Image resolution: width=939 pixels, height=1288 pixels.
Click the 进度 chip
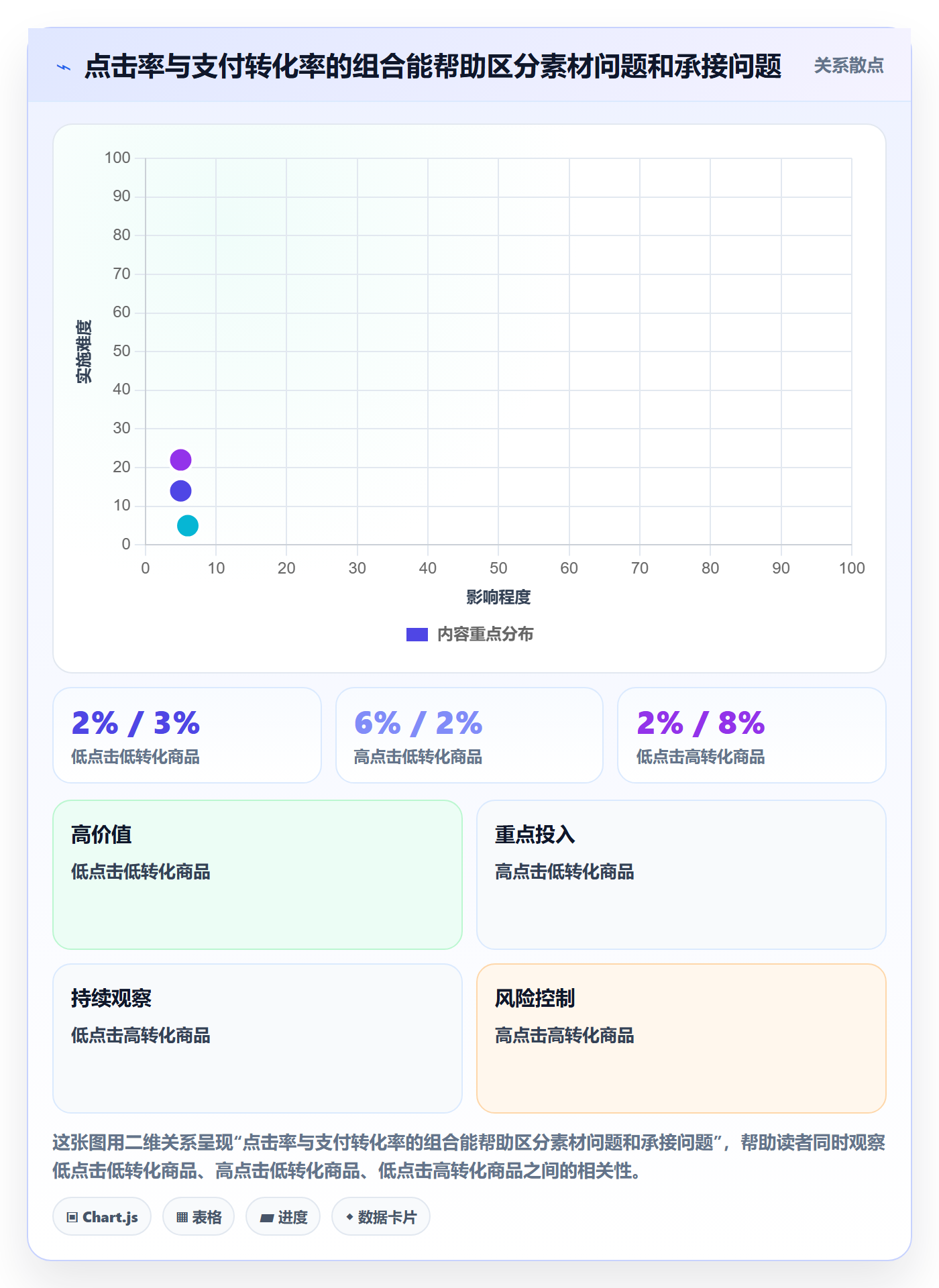pyautogui.click(x=283, y=1217)
